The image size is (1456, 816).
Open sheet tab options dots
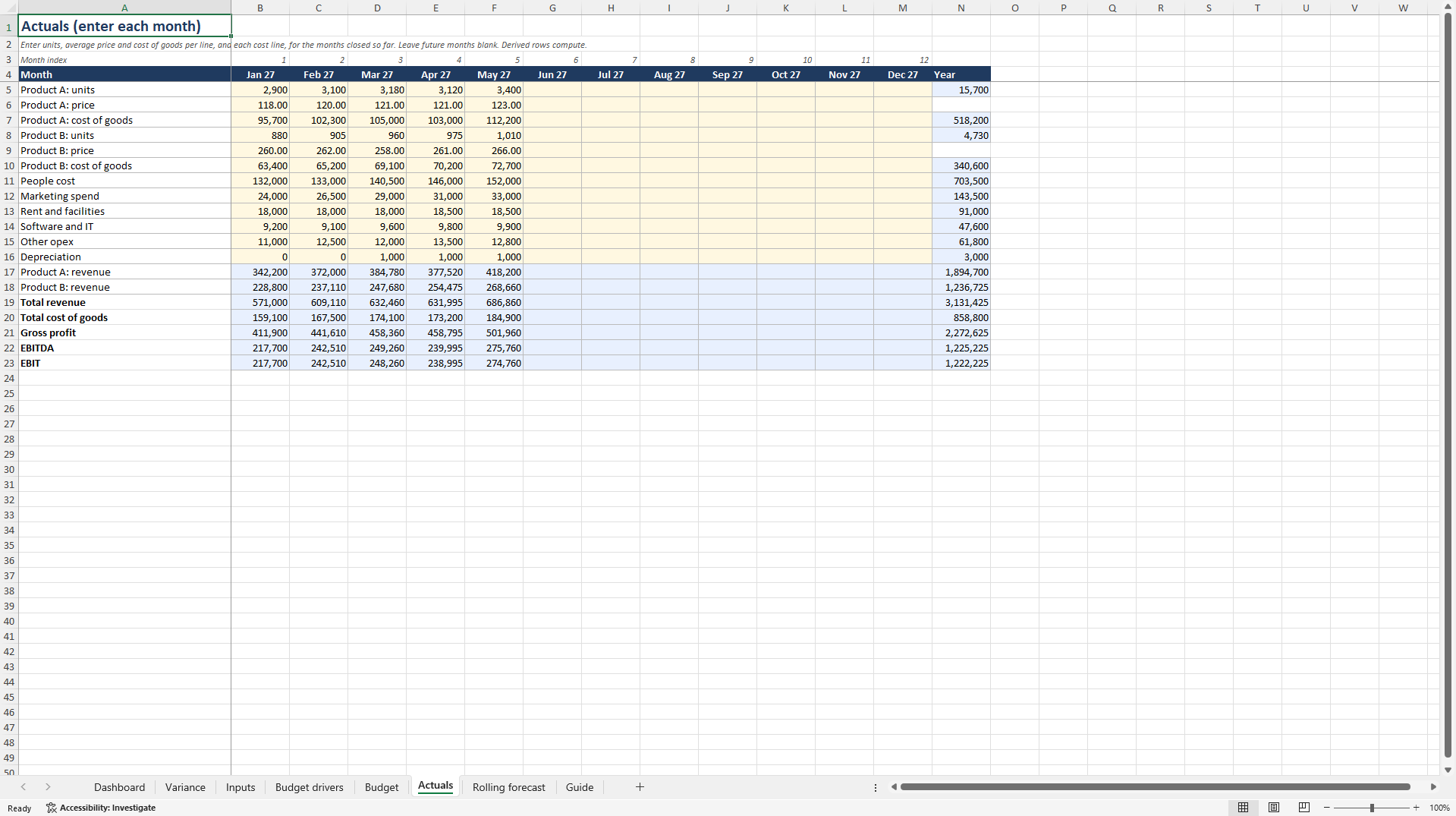point(876,787)
